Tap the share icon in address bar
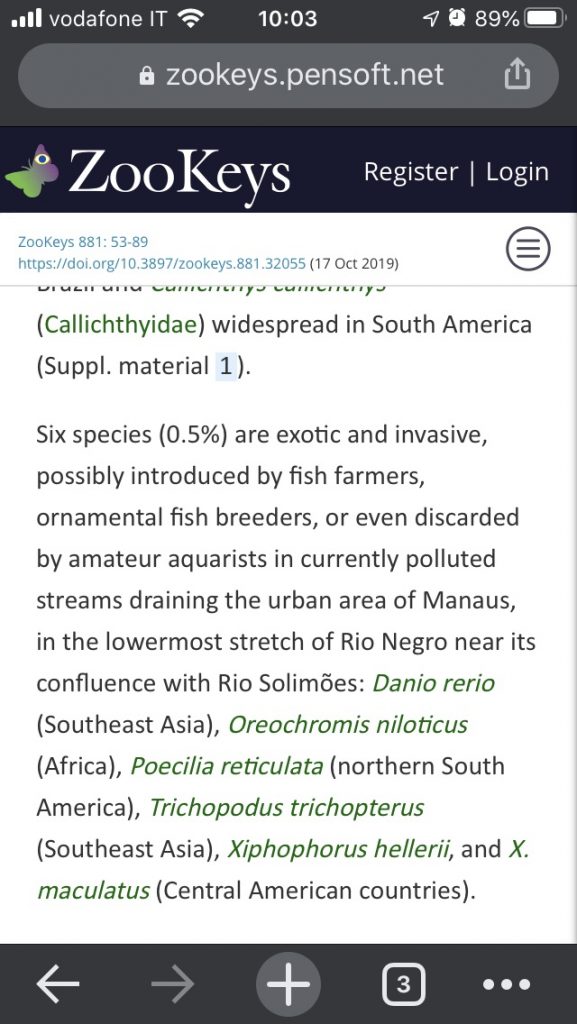 (517, 74)
